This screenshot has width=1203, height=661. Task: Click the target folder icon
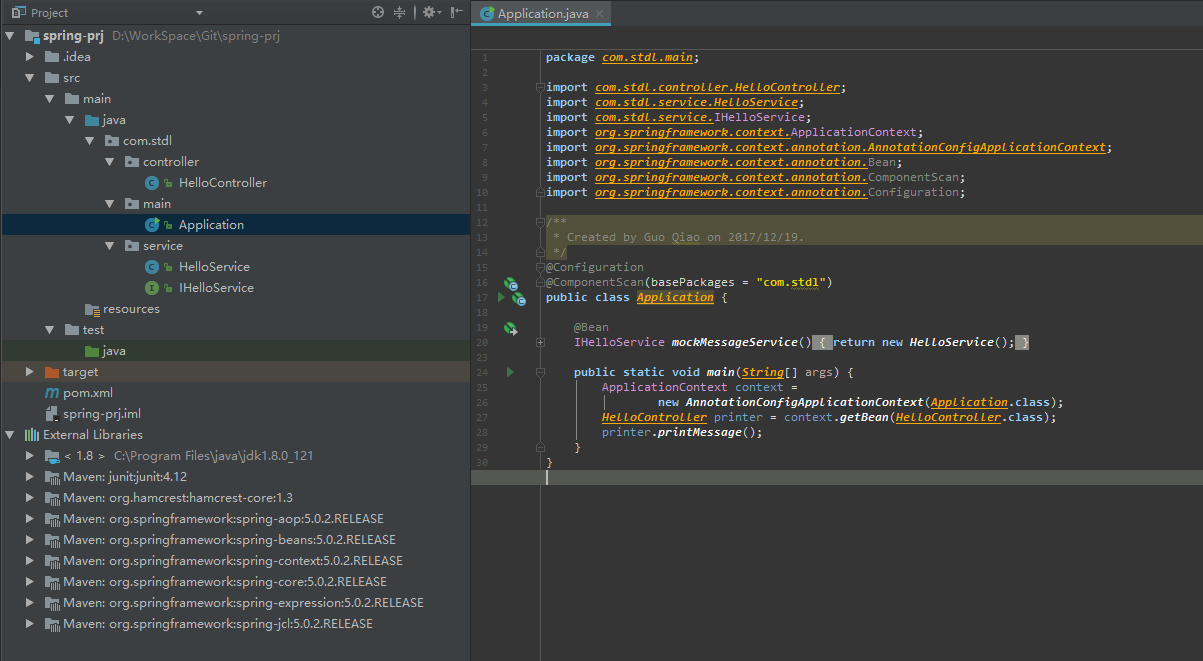click(52, 372)
